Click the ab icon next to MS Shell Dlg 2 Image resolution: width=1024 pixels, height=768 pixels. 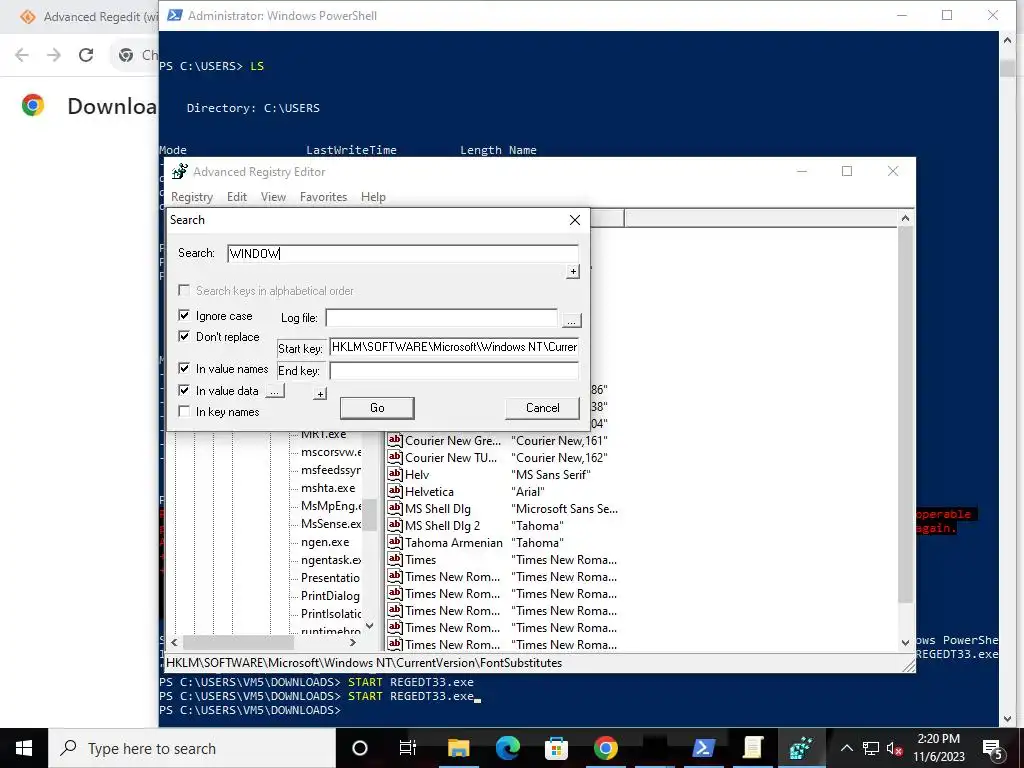(x=394, y=525)
